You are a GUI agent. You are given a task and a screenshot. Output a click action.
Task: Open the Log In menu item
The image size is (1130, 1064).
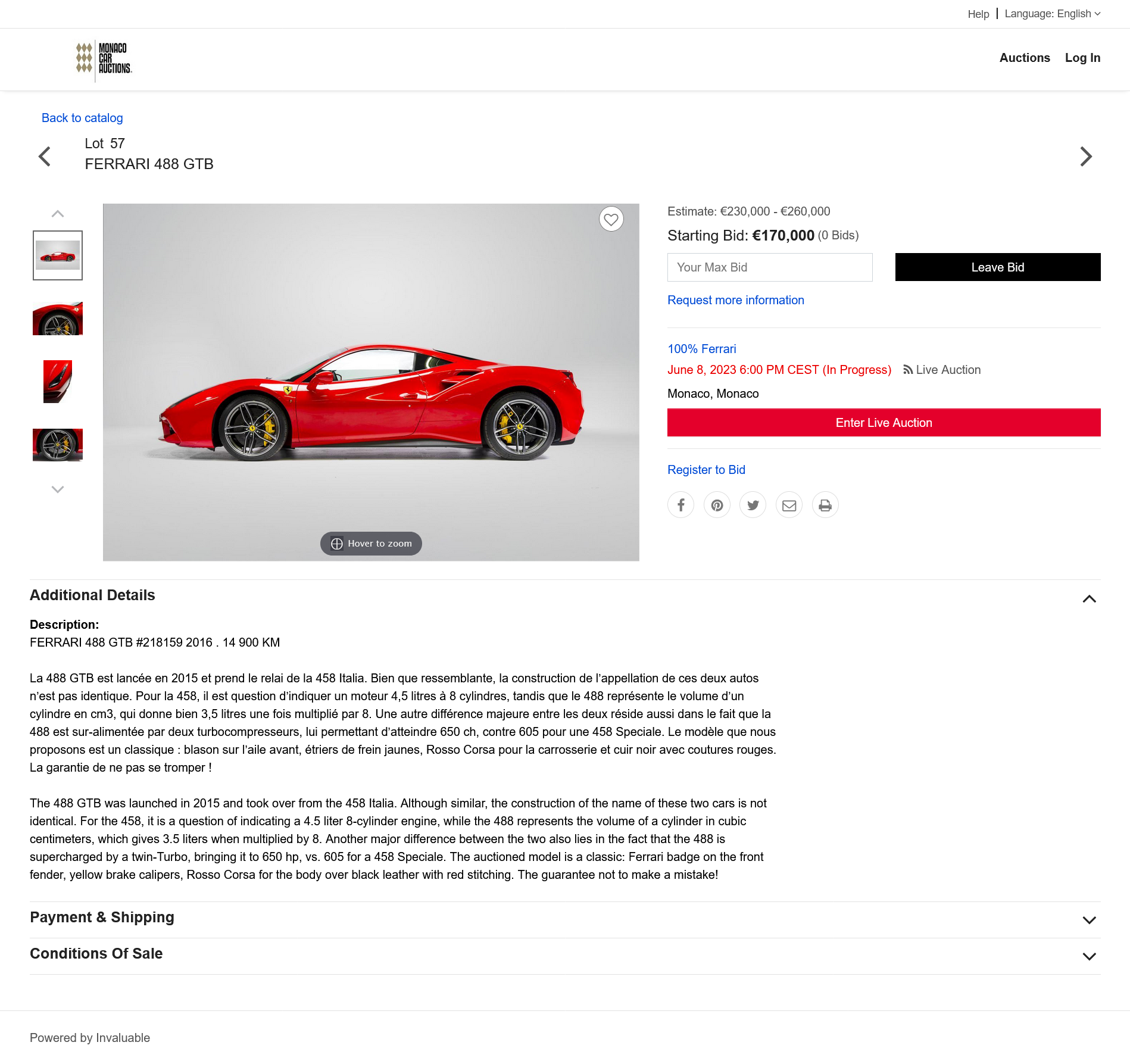pyautogui.click(x=1082, y=58)
